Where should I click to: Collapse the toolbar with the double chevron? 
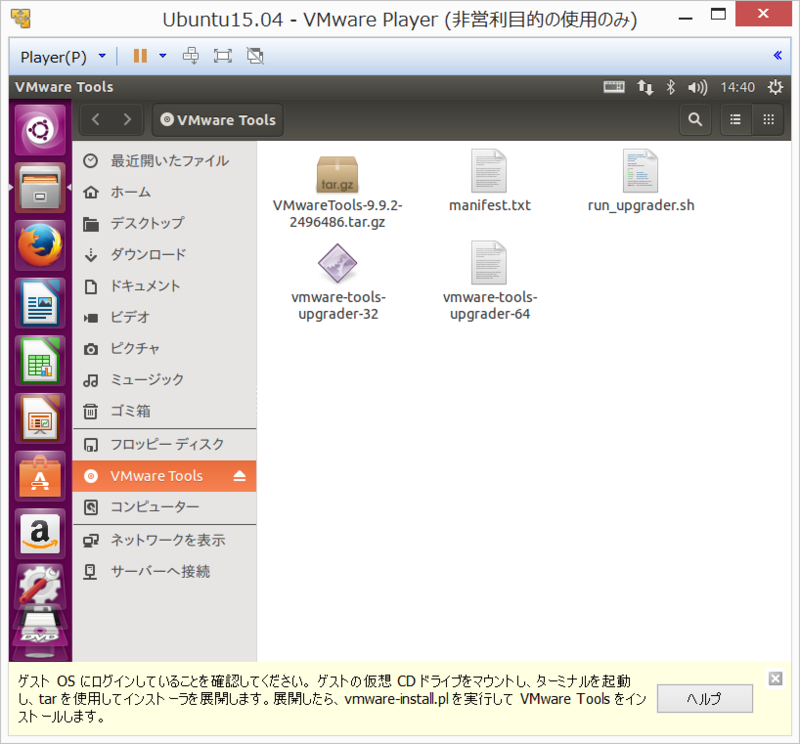(778, 56)
